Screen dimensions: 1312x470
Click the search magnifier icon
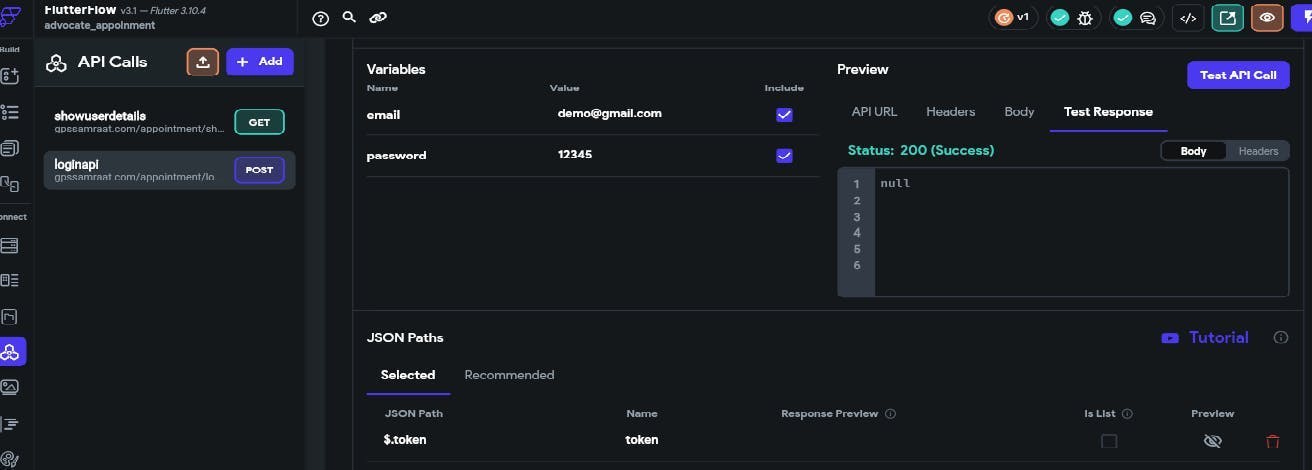pyautogui.click(x=349, y=17)
